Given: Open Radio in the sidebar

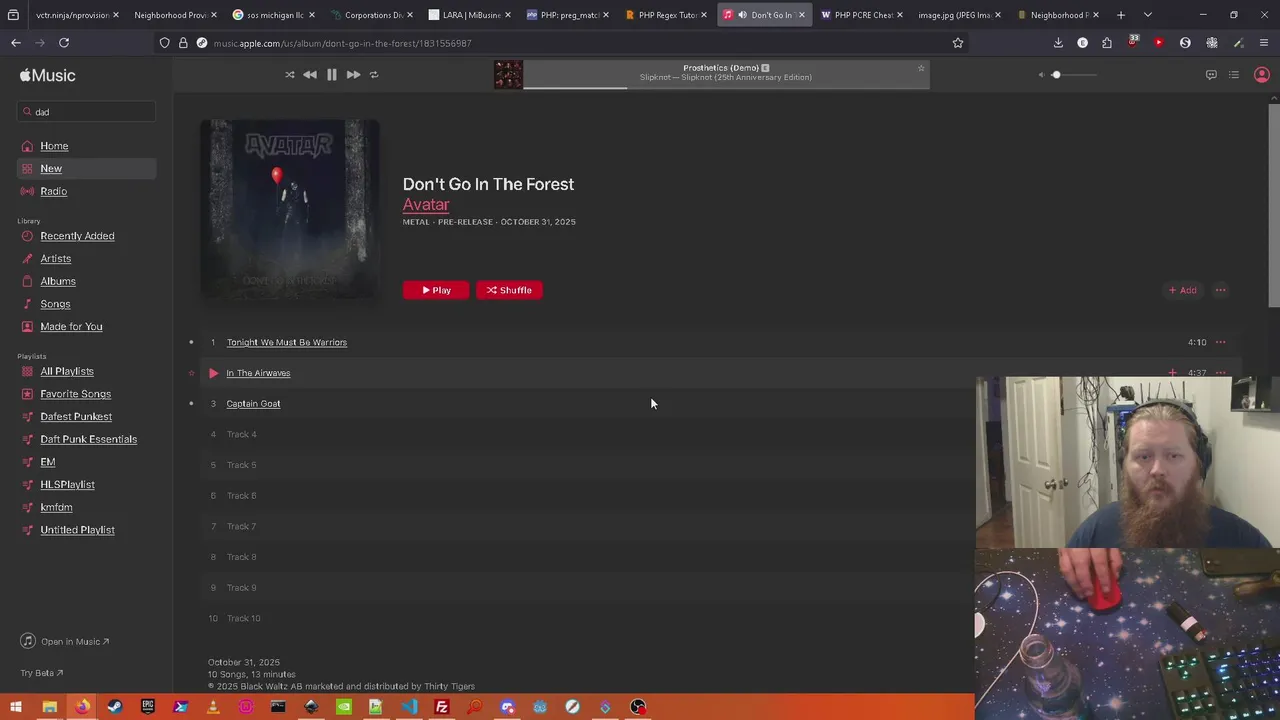Looking at the screenshot, I should click(x=54, y=191).
